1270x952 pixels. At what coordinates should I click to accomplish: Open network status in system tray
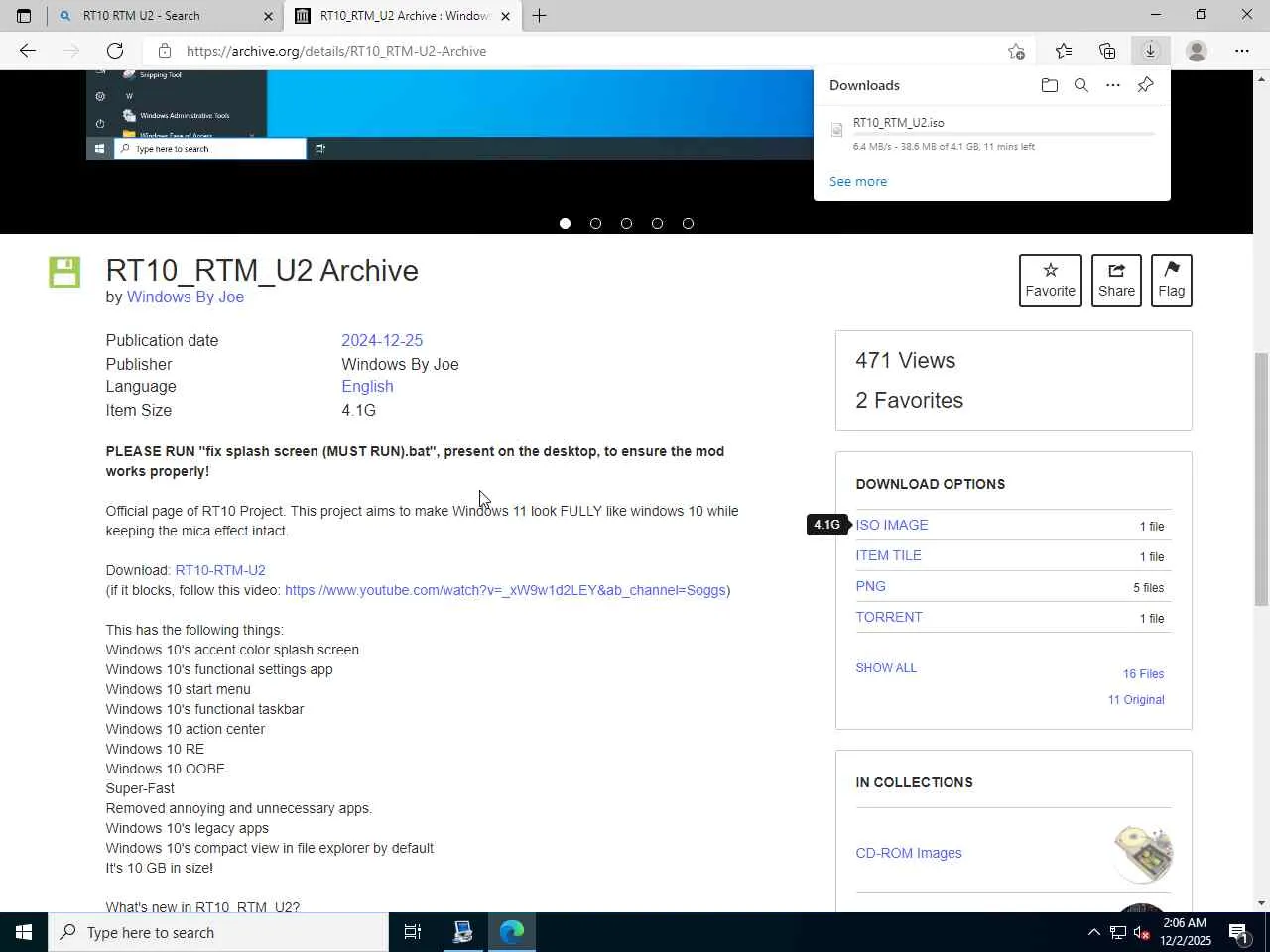click(x=1118, y=932)
